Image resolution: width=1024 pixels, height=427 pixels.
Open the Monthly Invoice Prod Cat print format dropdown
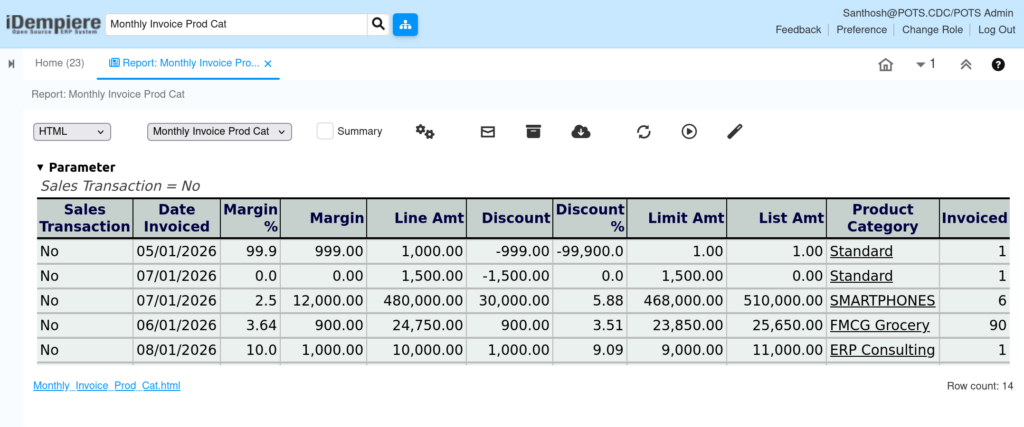219,131
